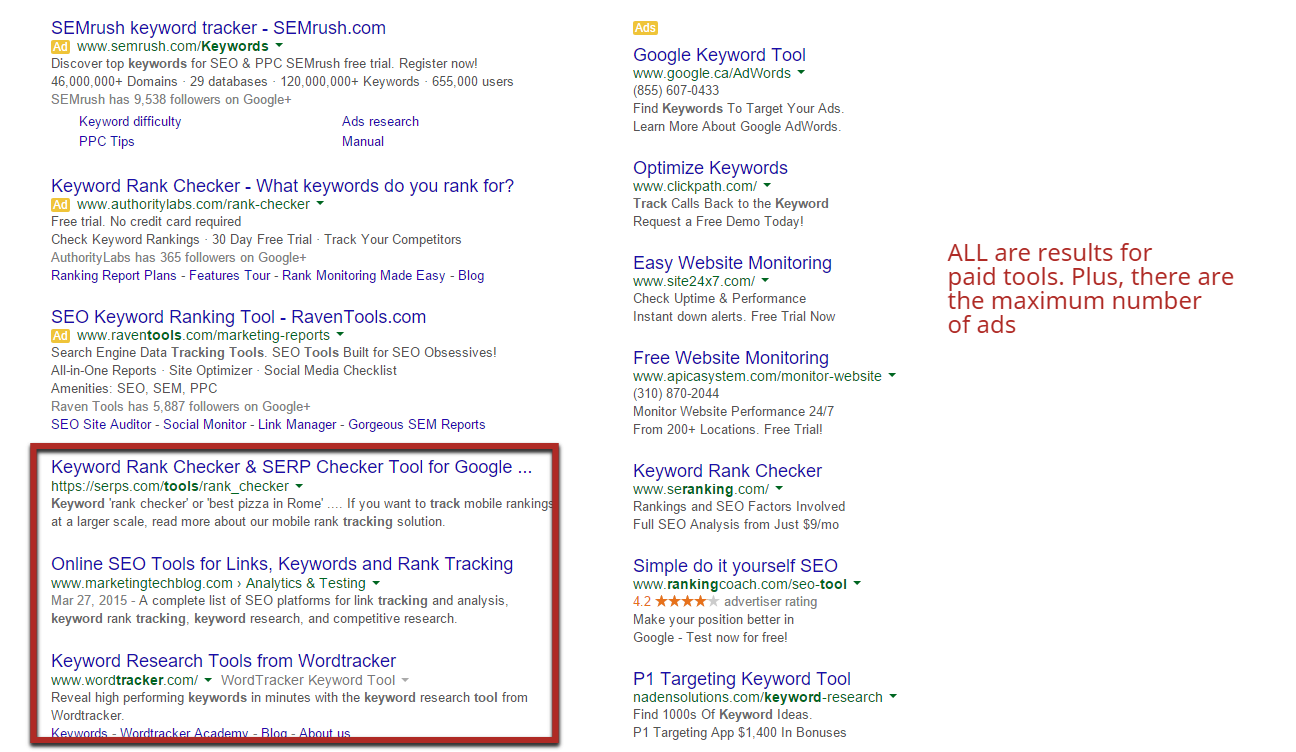Viewport: 1296px width, 752px height.
Task: Open the SEMrush keyword tracker ad title
Action: (218, 28)
